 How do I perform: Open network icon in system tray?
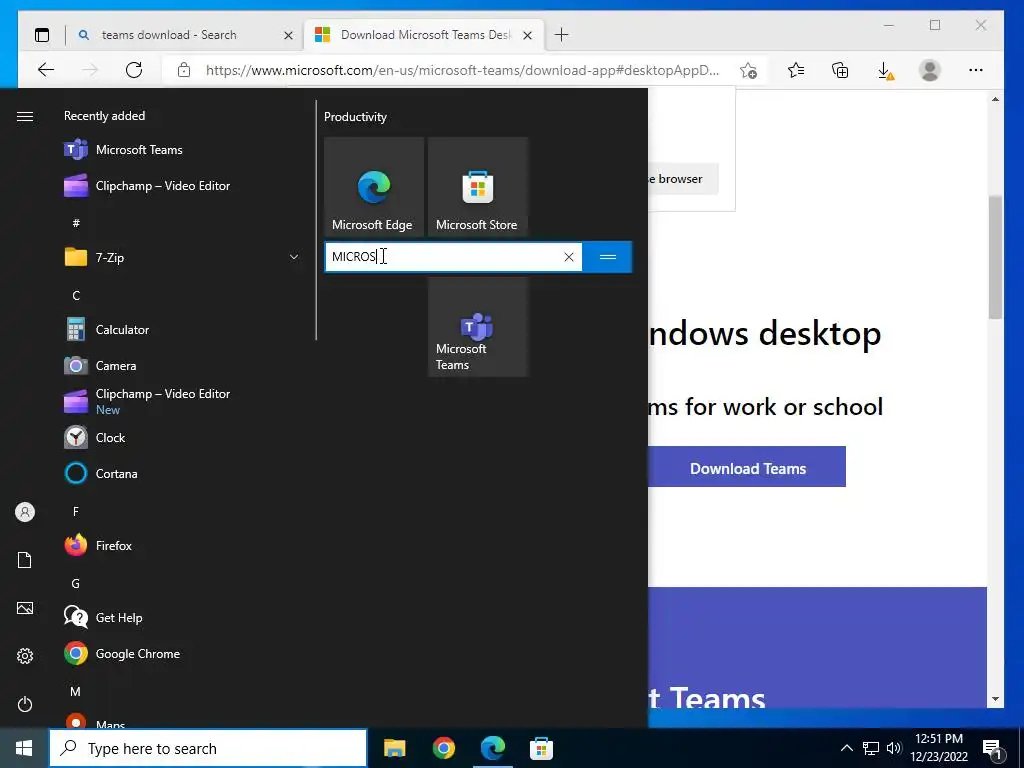(871, 748)
